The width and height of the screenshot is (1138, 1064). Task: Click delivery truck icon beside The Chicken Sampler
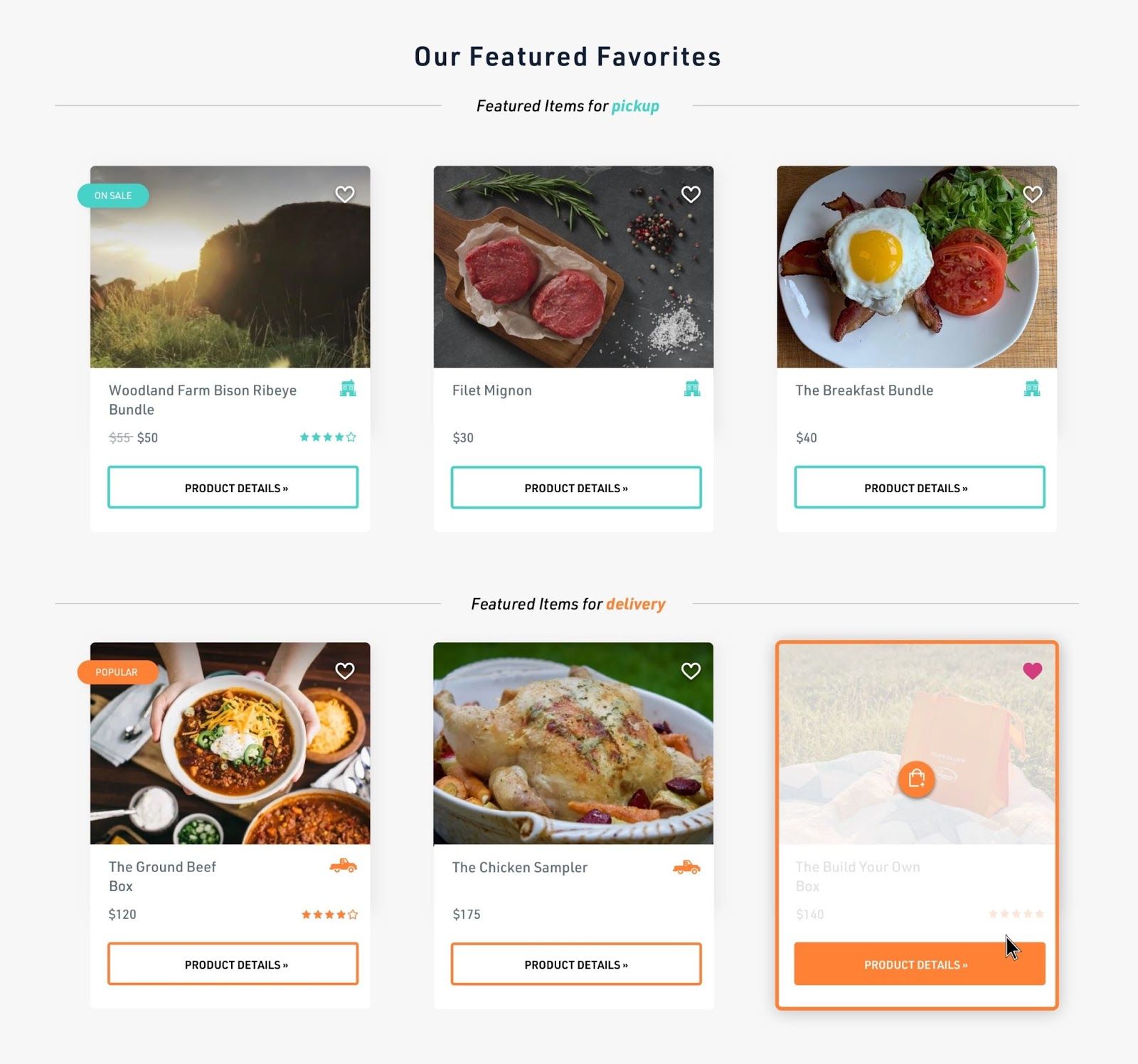pyautogui.click(x=686, y=867)
